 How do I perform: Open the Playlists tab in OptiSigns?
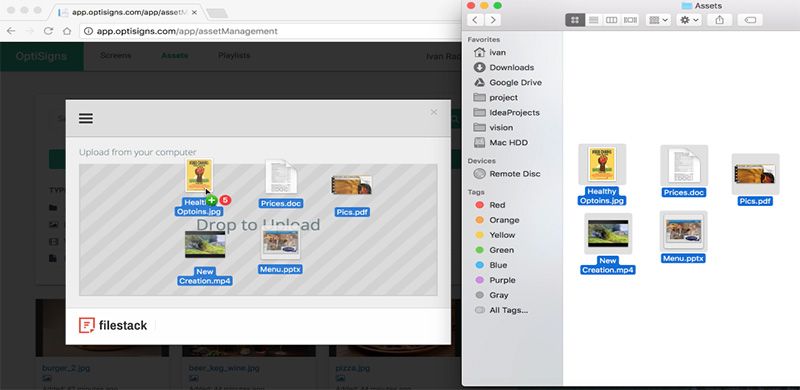[x=234, y=56]
